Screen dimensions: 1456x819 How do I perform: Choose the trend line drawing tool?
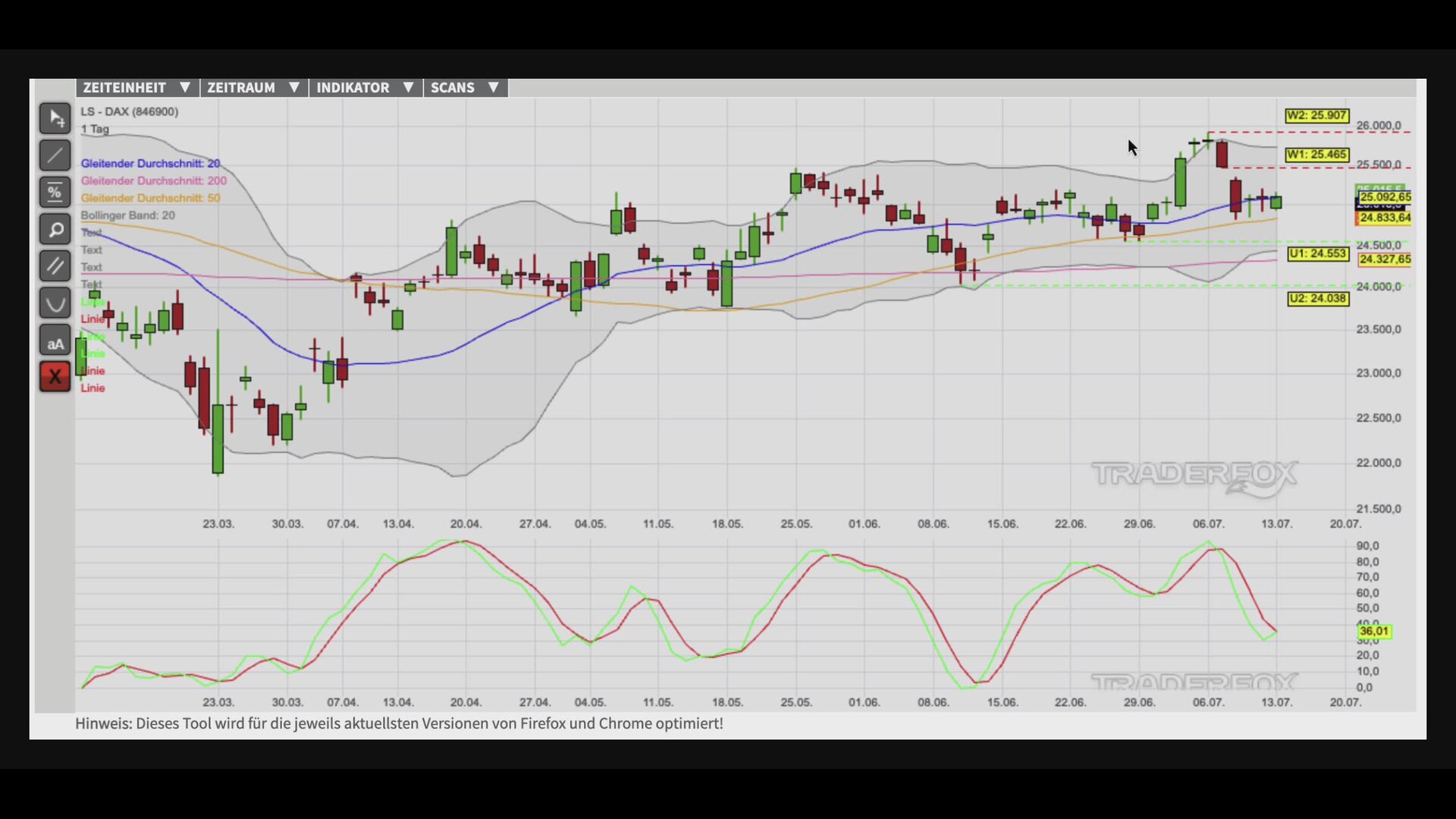click(x=55, y=155)
